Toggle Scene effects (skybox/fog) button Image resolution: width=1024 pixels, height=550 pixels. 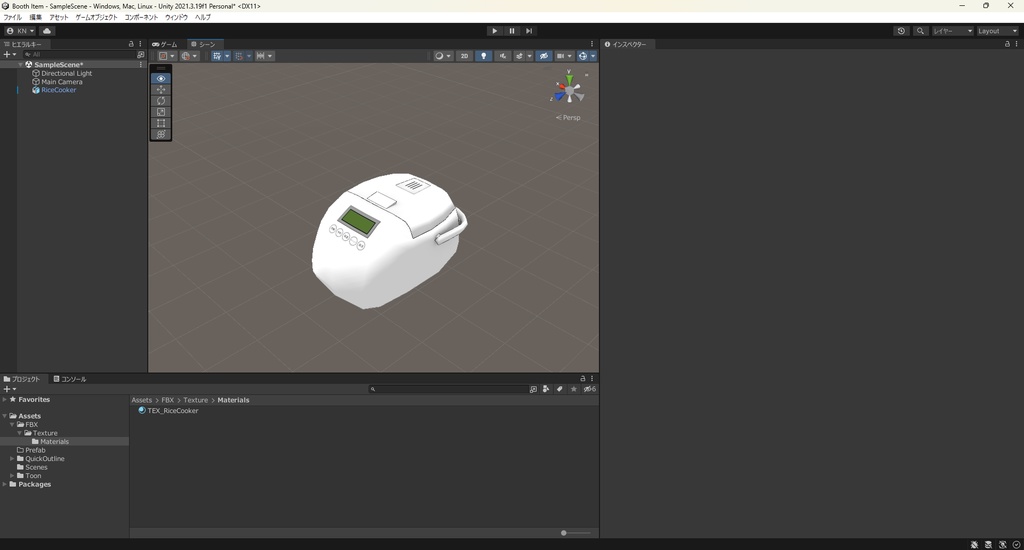coord(519,56)
